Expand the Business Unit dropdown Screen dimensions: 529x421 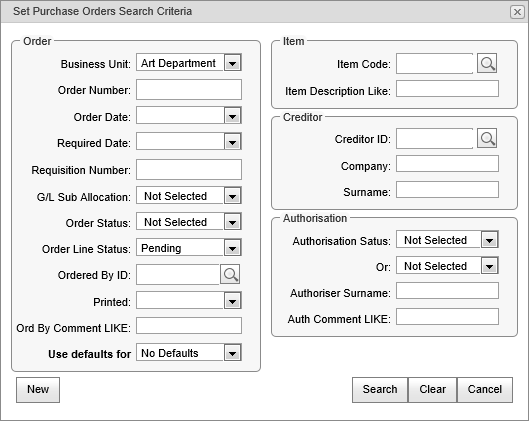(232, 63)
